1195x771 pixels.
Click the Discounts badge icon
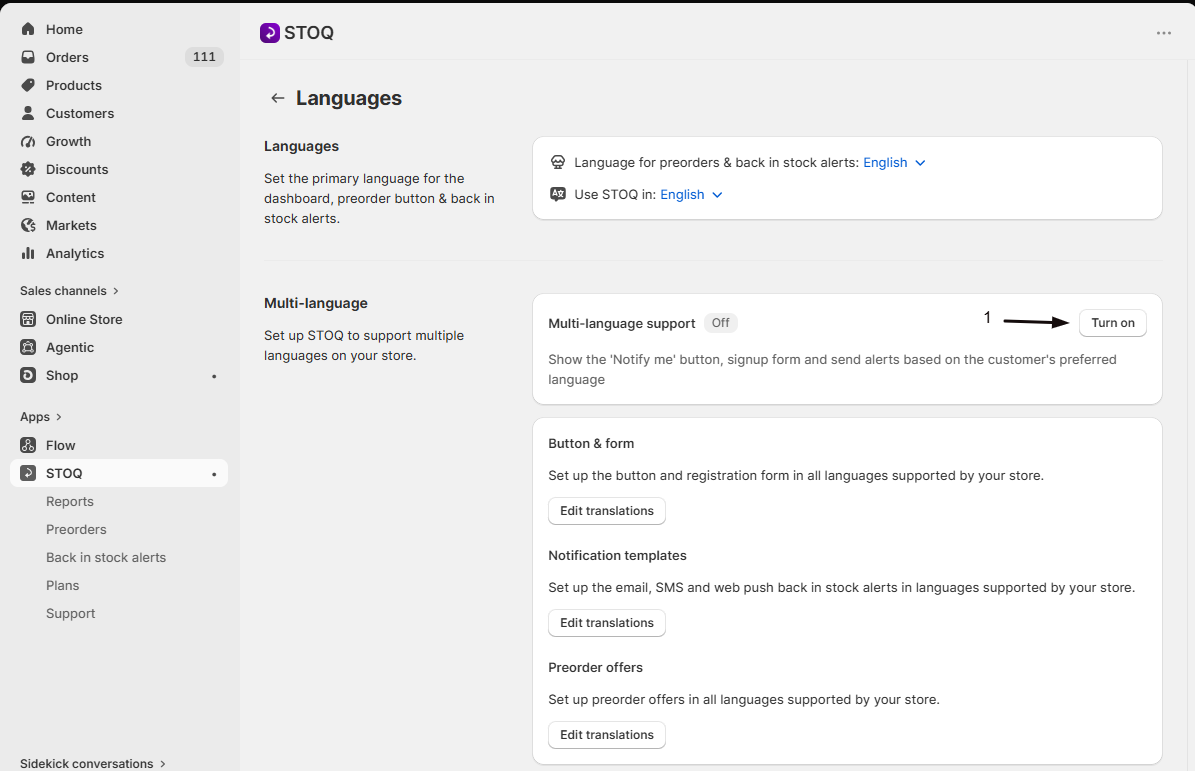coord(28,169)
